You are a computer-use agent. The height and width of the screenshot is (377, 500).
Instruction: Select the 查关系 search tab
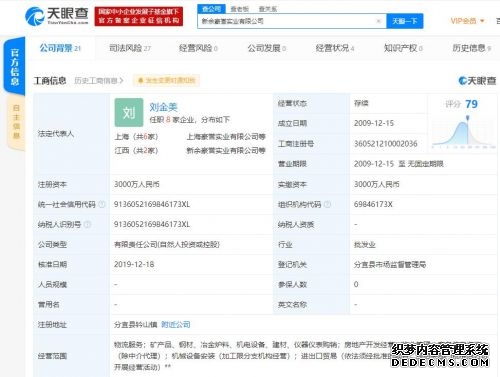point(268,9)
